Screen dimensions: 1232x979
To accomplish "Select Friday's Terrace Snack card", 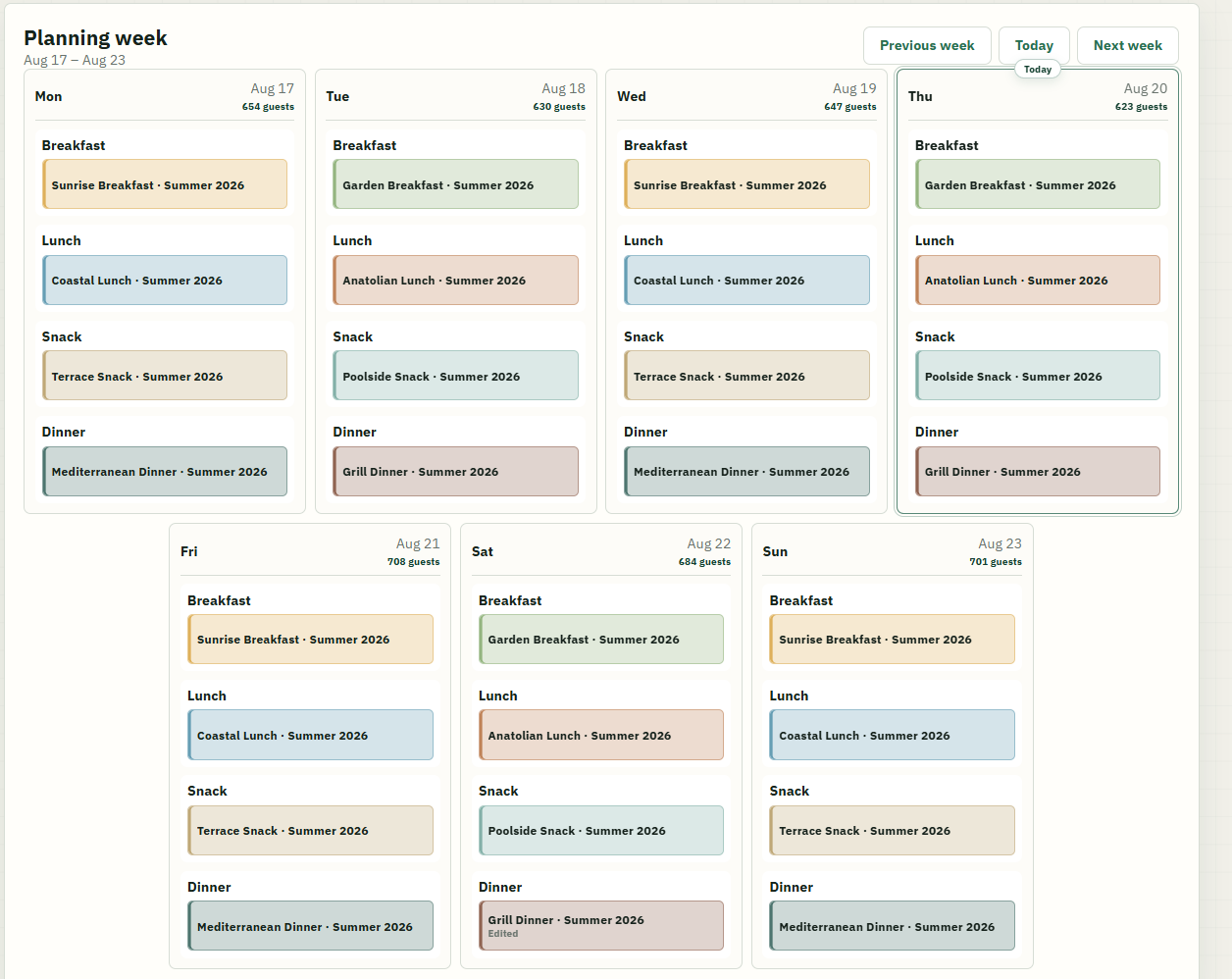I will pyautogui.click(x=310, y=831).
